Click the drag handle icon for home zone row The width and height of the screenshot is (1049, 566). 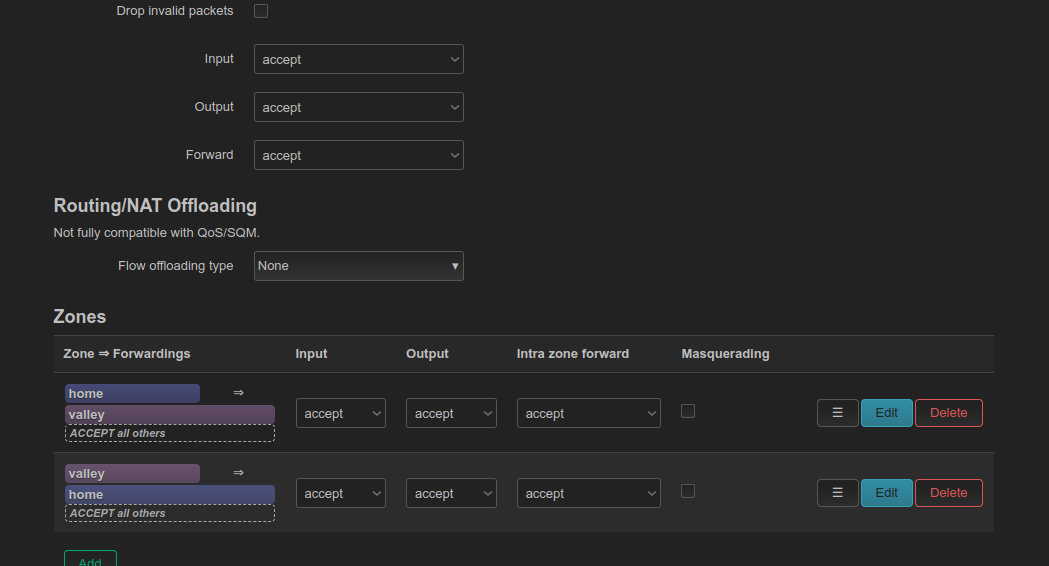click(x=837, y=413)
